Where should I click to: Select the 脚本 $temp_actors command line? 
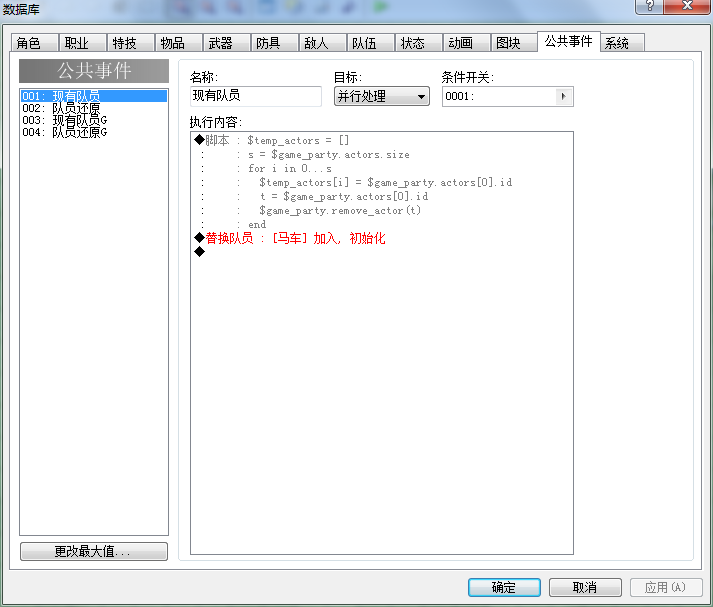tap(382, 140)
